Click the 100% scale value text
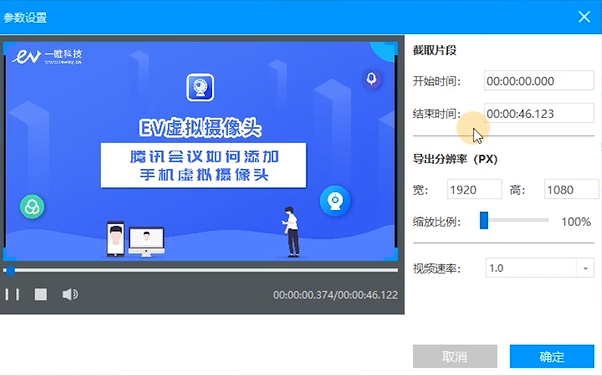Viewport: 602px width, 376px height. 576,222
